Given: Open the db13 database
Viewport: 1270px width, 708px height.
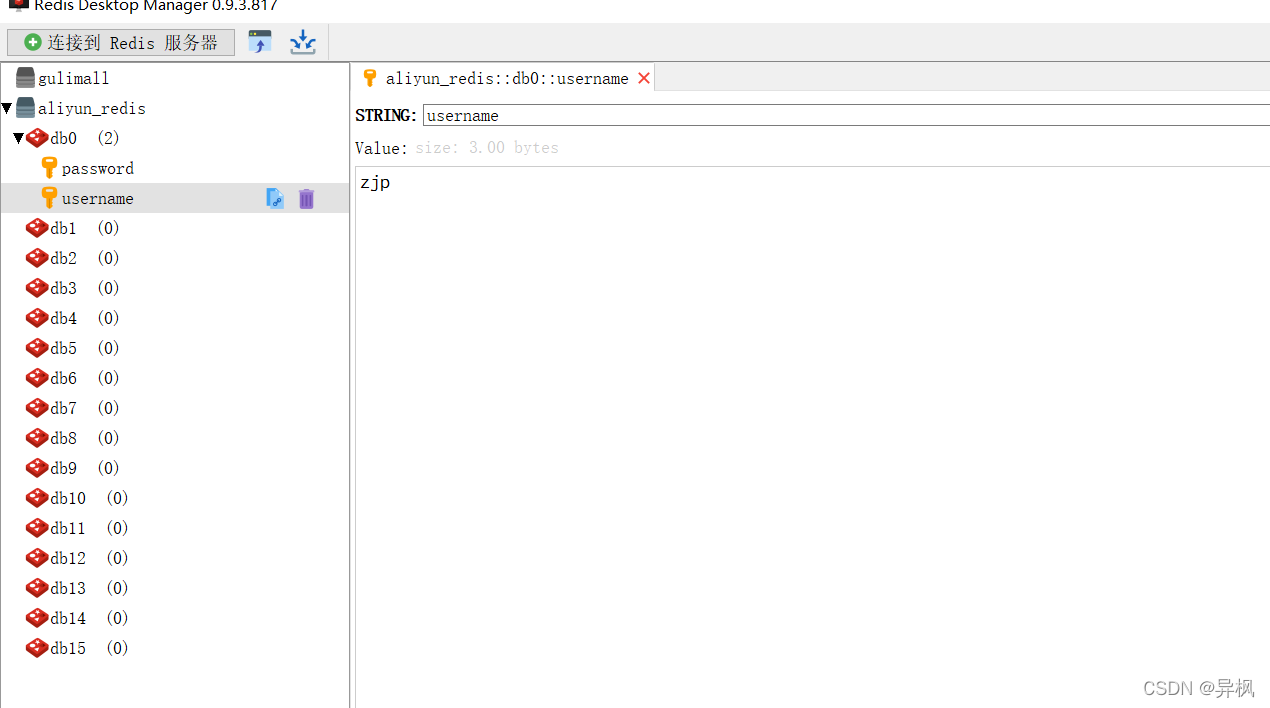Looking at the screenshot, I should tap(68, 588).
